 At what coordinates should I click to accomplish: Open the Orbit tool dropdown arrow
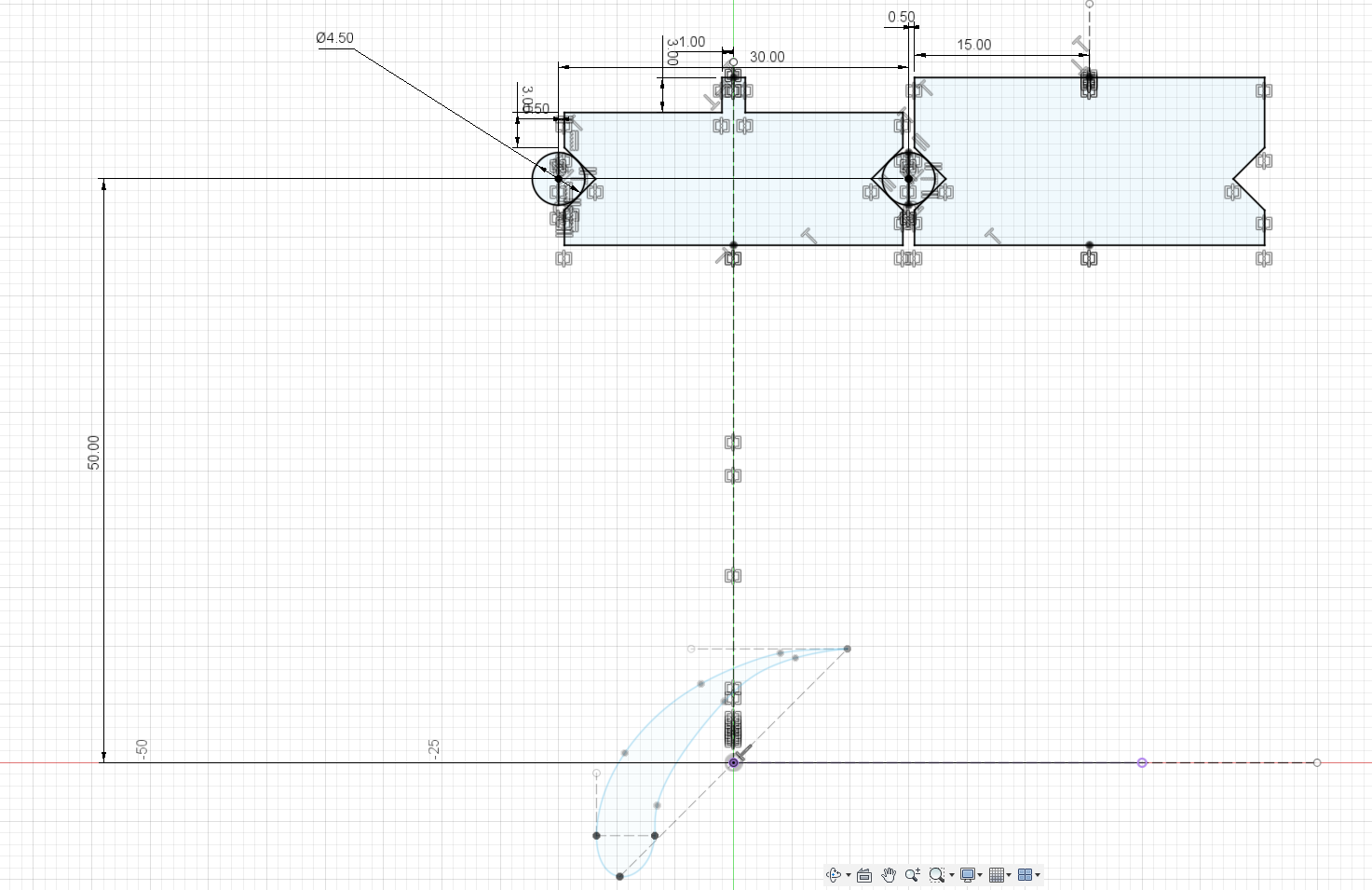pyautogui.click(x=848, y=876)
